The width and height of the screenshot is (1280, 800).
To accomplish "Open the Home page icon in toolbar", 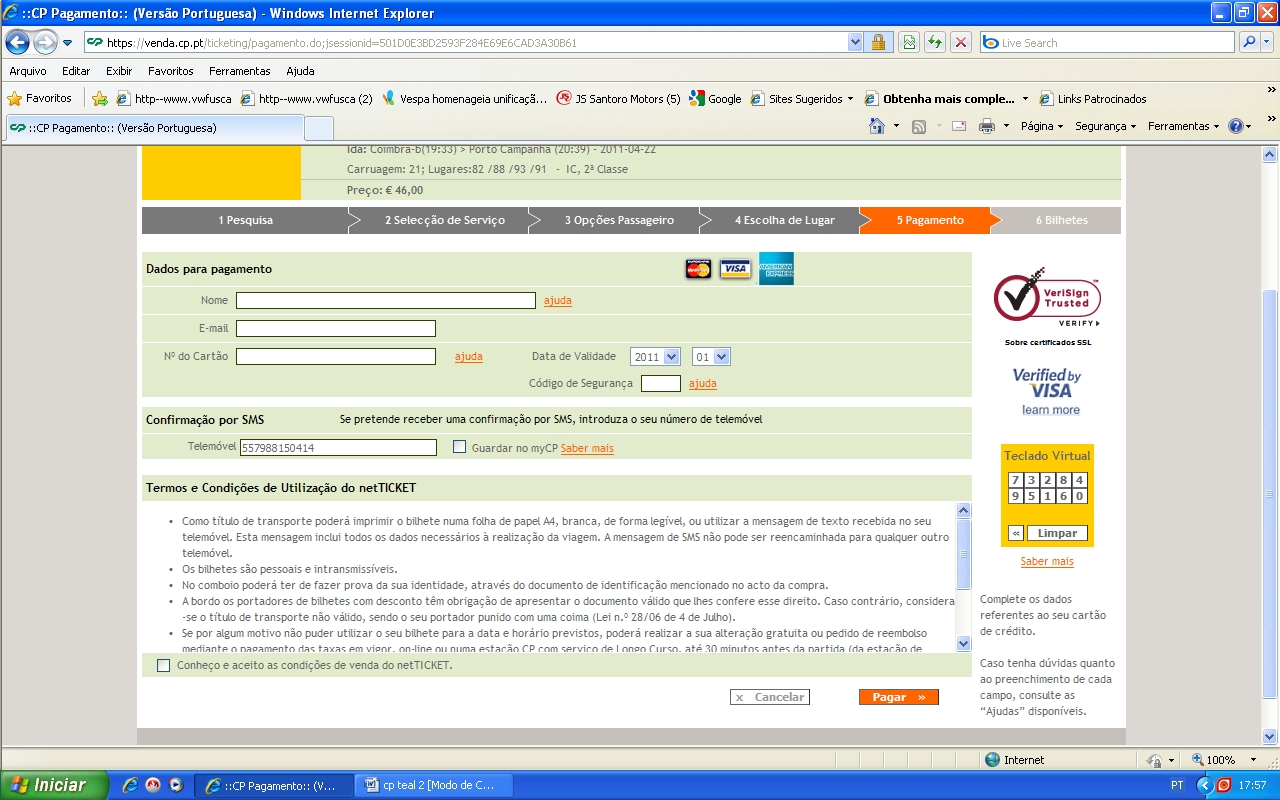I will point(877,126).
